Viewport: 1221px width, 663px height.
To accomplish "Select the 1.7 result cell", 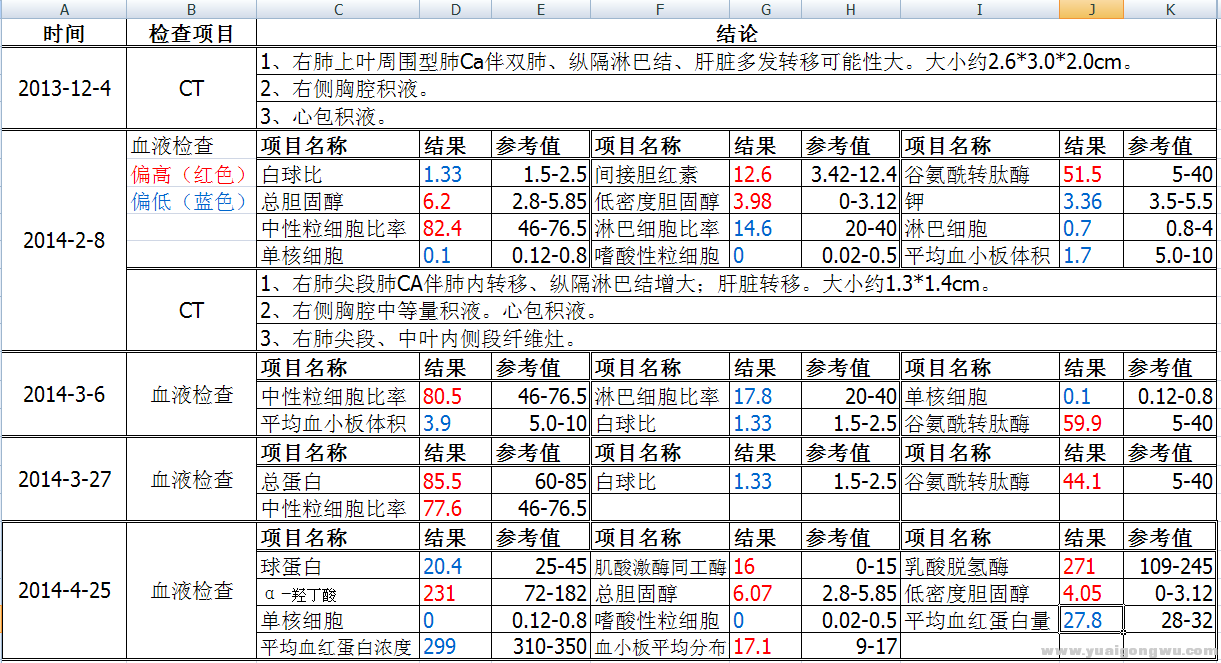I will [x=1092, y=255].
